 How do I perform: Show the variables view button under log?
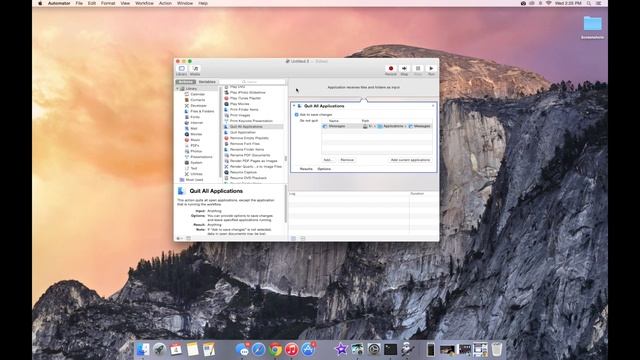[x=303, y=238]
